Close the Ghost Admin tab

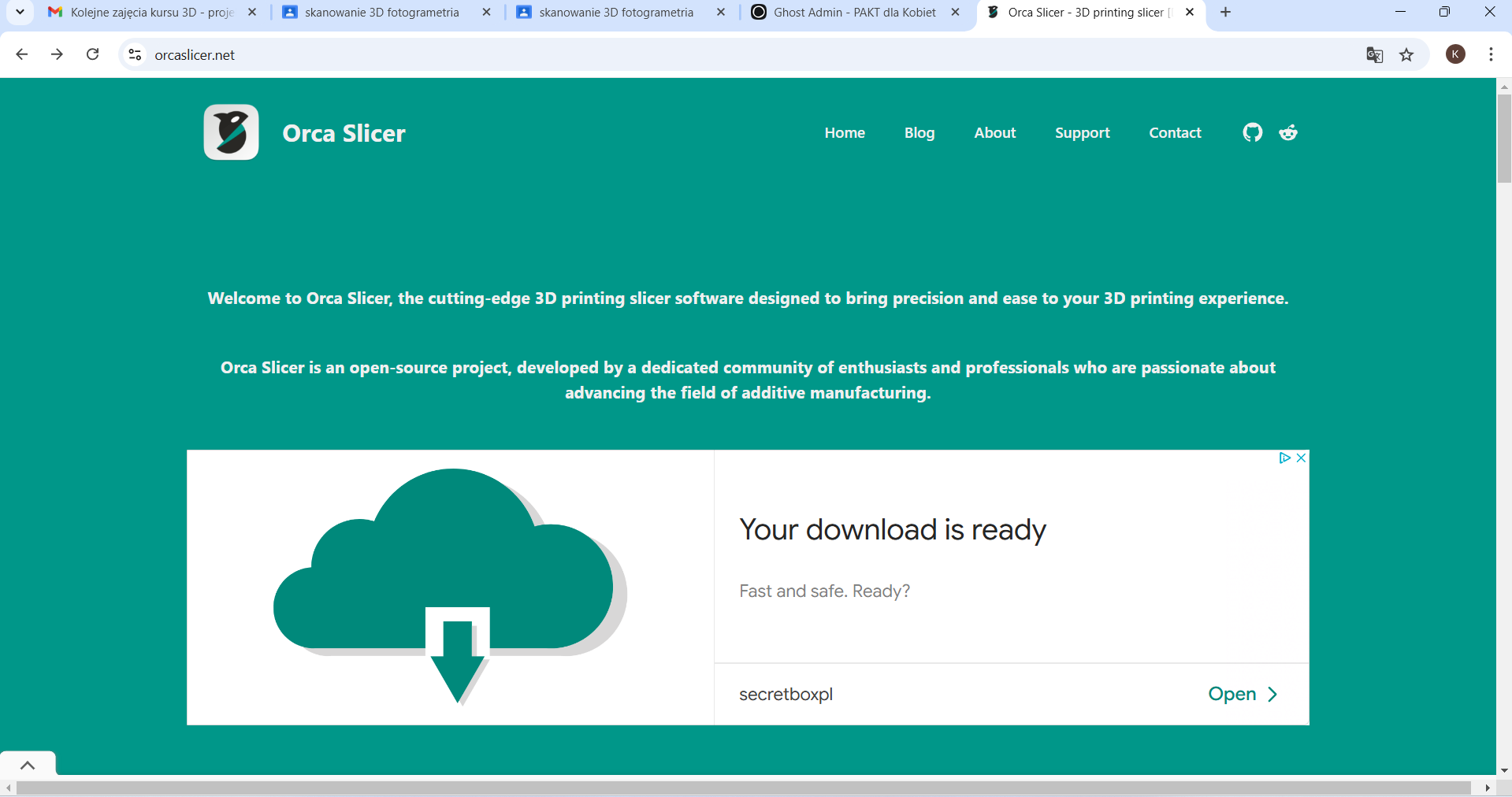pos(955,12)
